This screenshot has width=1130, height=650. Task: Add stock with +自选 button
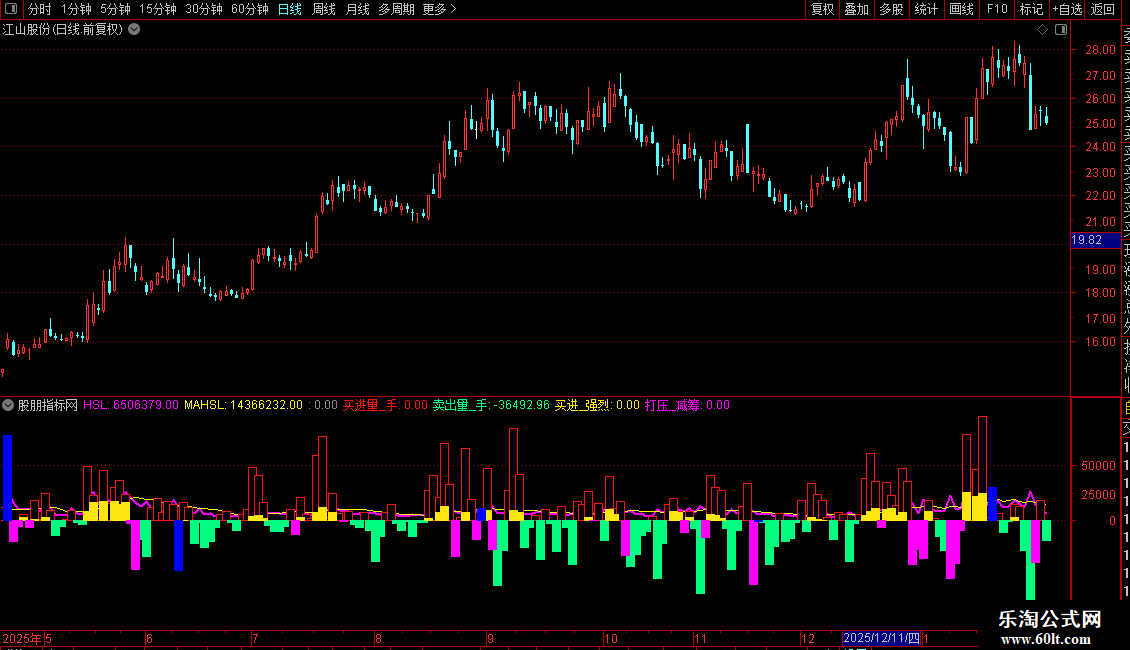pyautogui.click(x=1067, y=9)
